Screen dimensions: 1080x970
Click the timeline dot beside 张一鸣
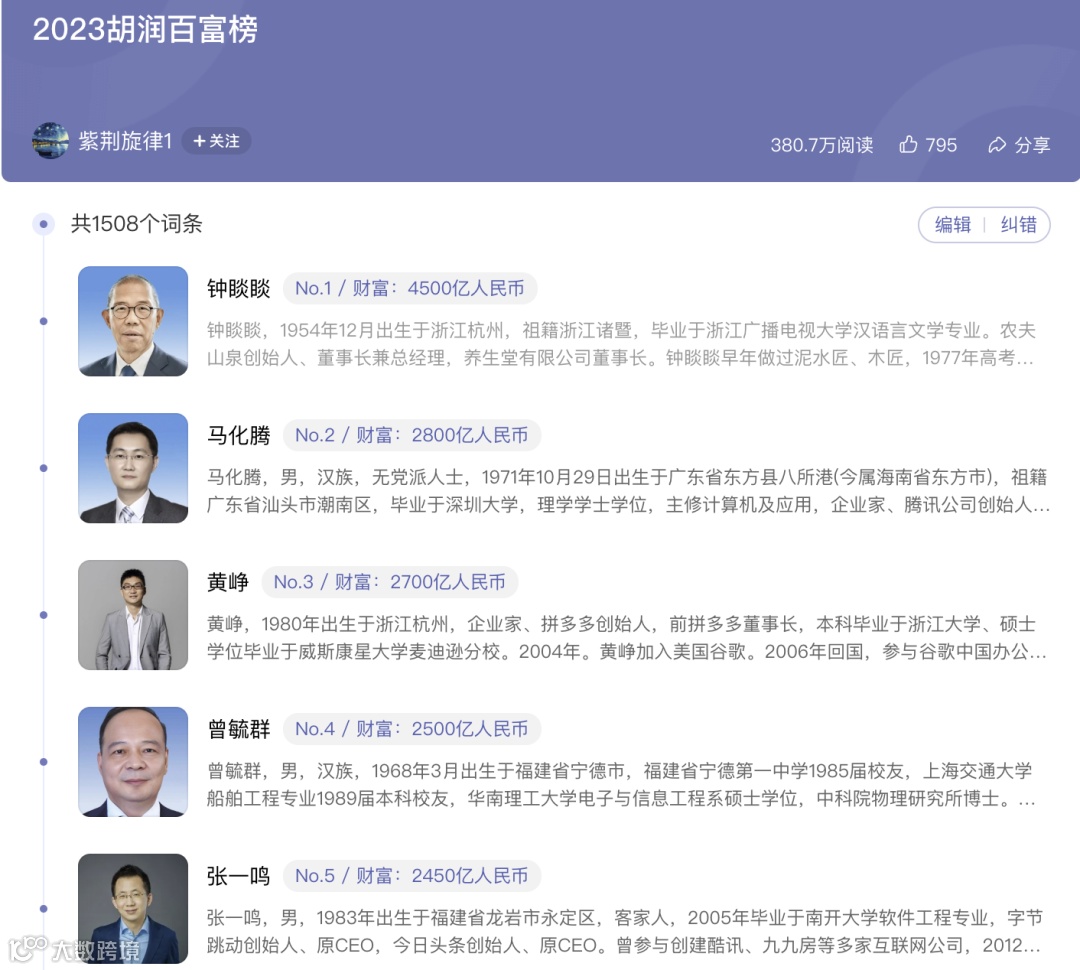pos(43,908)
